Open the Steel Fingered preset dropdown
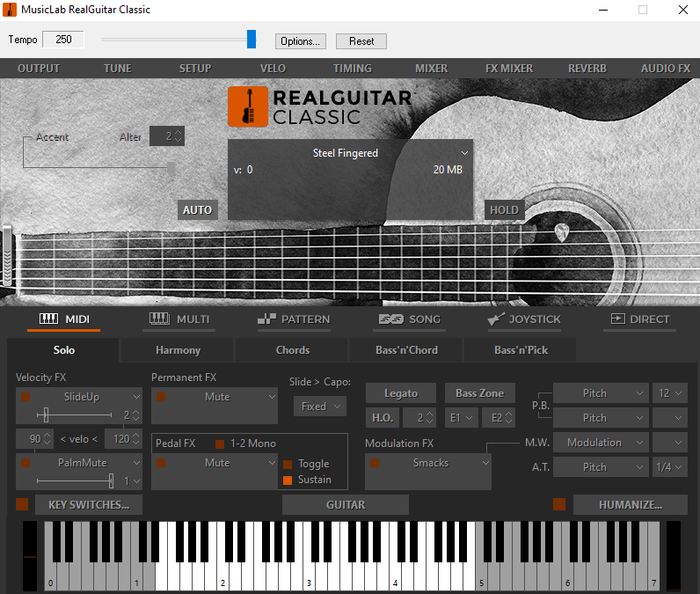The width and height of the screenshot is (700, 594). coord(464,153)
